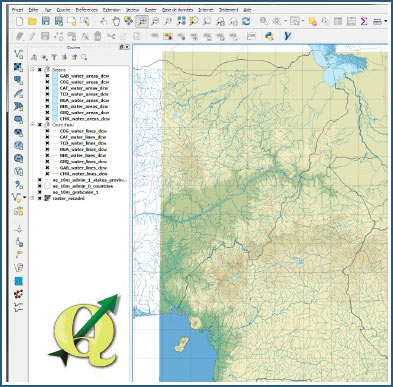Viewport: 393px width, 387px height.
Task: Click the refresh map arrows icon
Action: point(246,21)
